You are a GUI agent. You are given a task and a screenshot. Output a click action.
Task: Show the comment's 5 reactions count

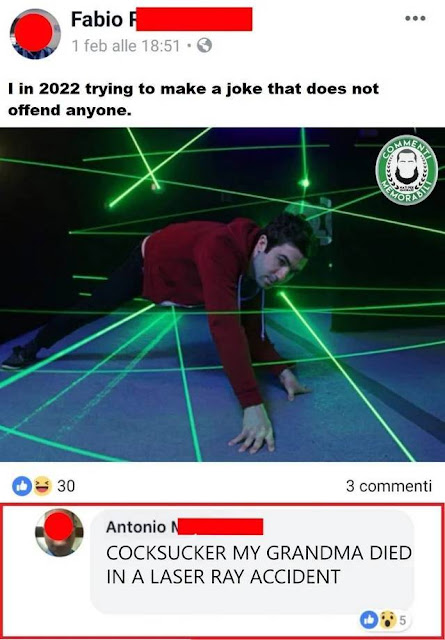click(x=402, y=620)
